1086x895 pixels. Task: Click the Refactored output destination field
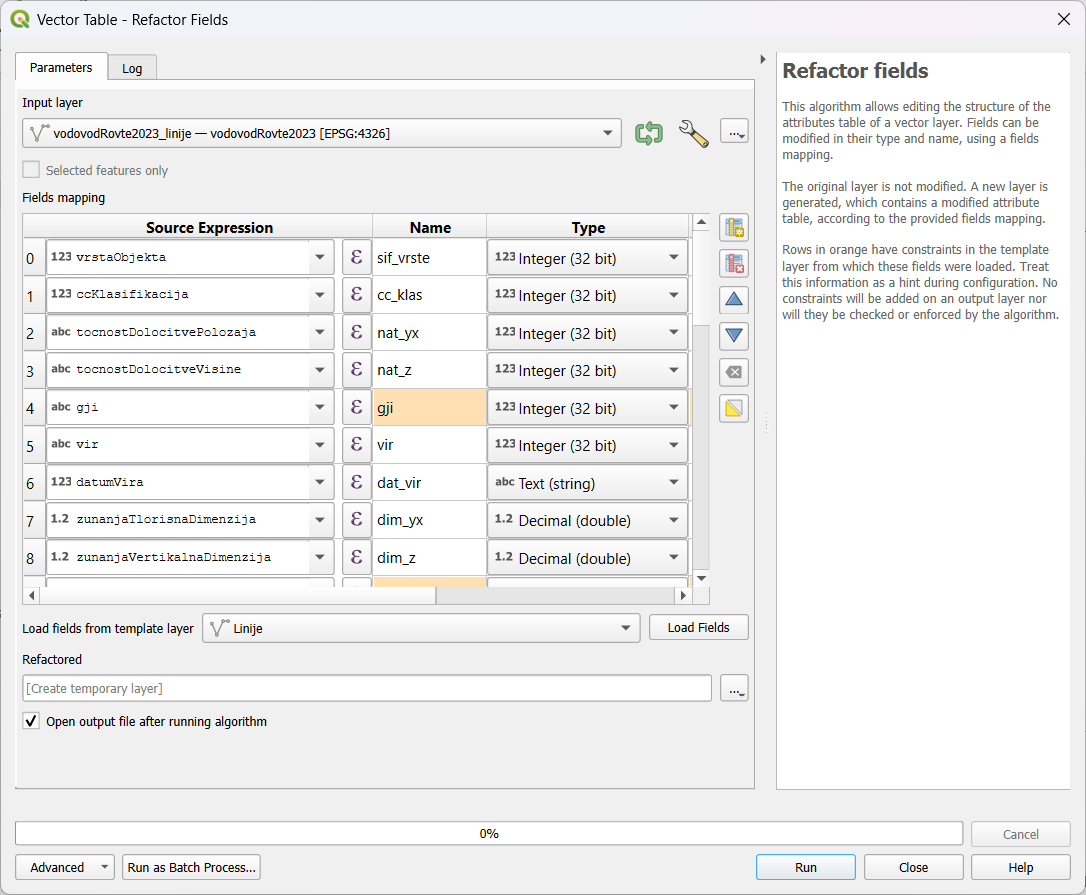[x=360, y=688]
